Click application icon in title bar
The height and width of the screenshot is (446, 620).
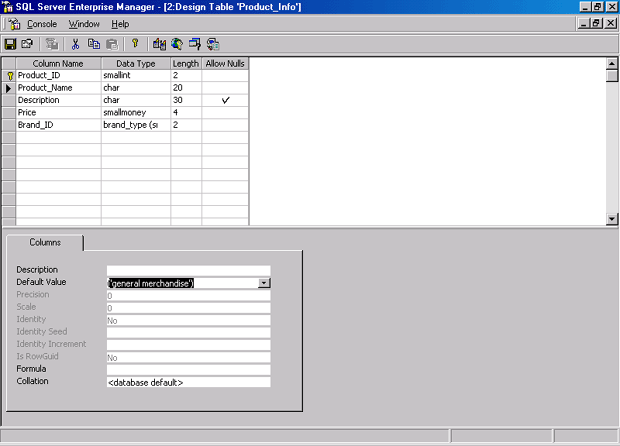coord(7,7)
